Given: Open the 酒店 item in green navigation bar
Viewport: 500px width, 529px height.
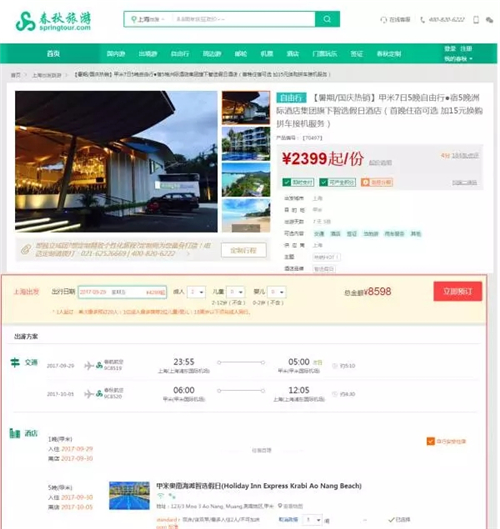Looking at the screenshot, I should (293, 54).
